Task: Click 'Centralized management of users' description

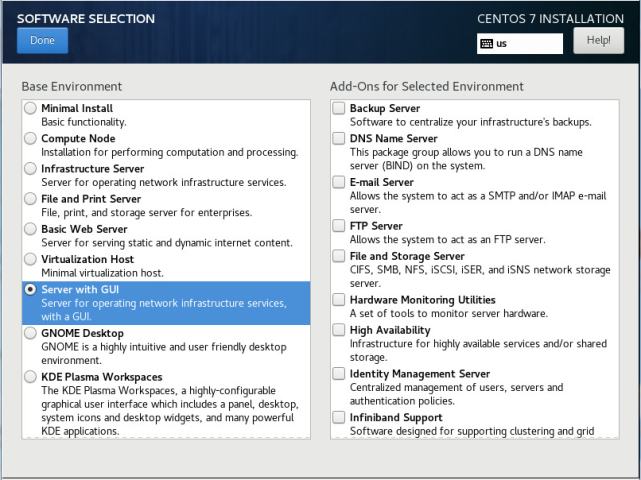Action: pos(457,394)
